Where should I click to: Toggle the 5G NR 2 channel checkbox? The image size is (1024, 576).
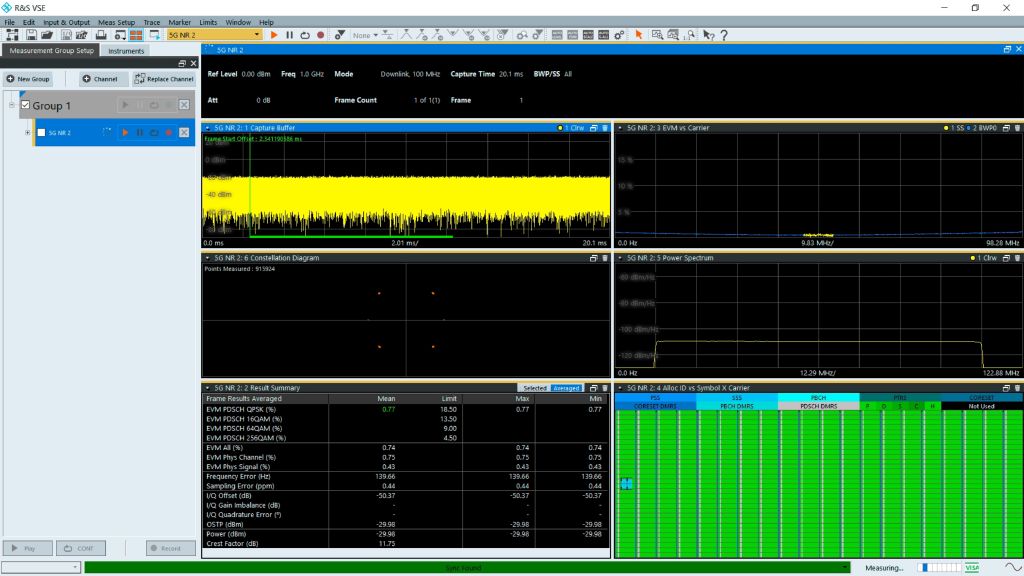pos(41,132)
